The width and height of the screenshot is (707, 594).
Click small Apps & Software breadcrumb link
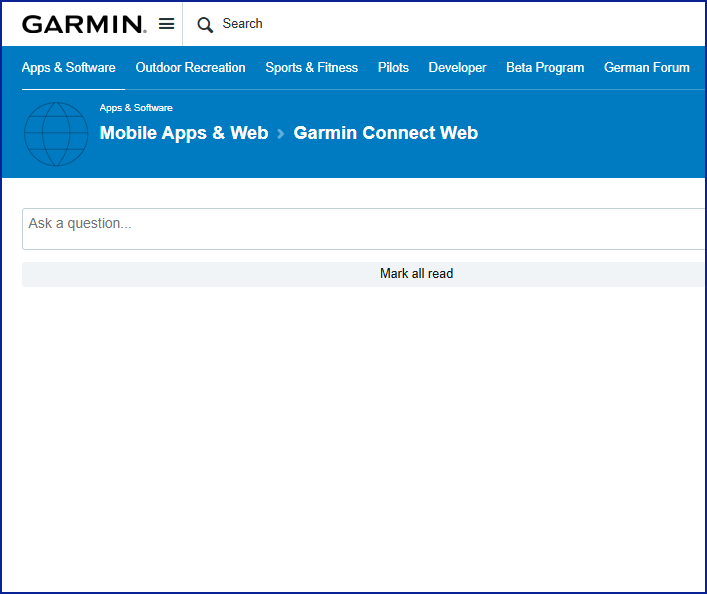point(136,108)
